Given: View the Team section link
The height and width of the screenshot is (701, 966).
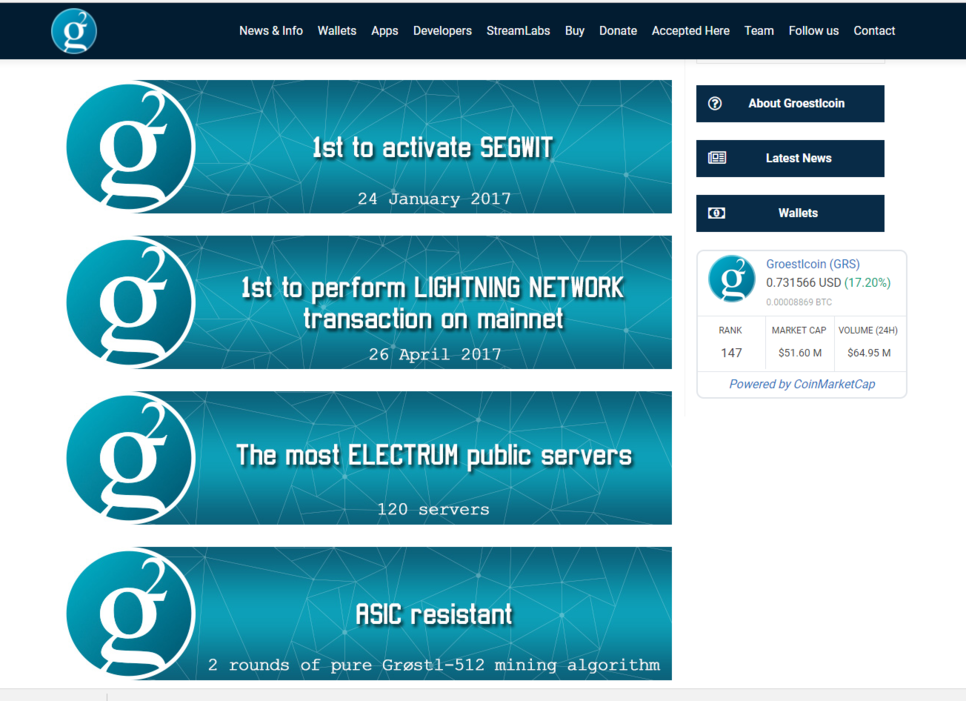Looking at the screenshot, I should 758,31.
